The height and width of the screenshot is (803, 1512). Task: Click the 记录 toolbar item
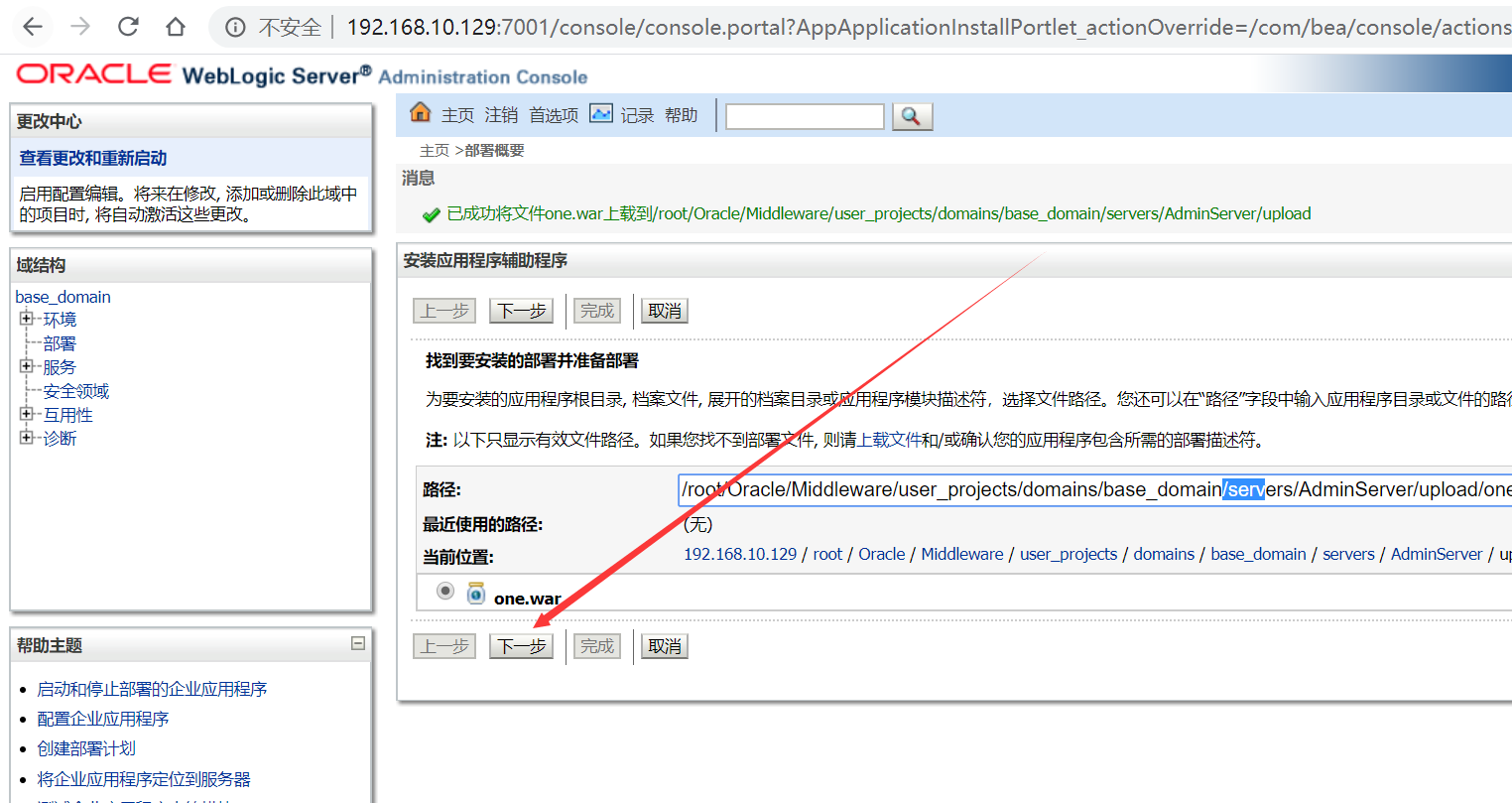(x=637, y=115)
